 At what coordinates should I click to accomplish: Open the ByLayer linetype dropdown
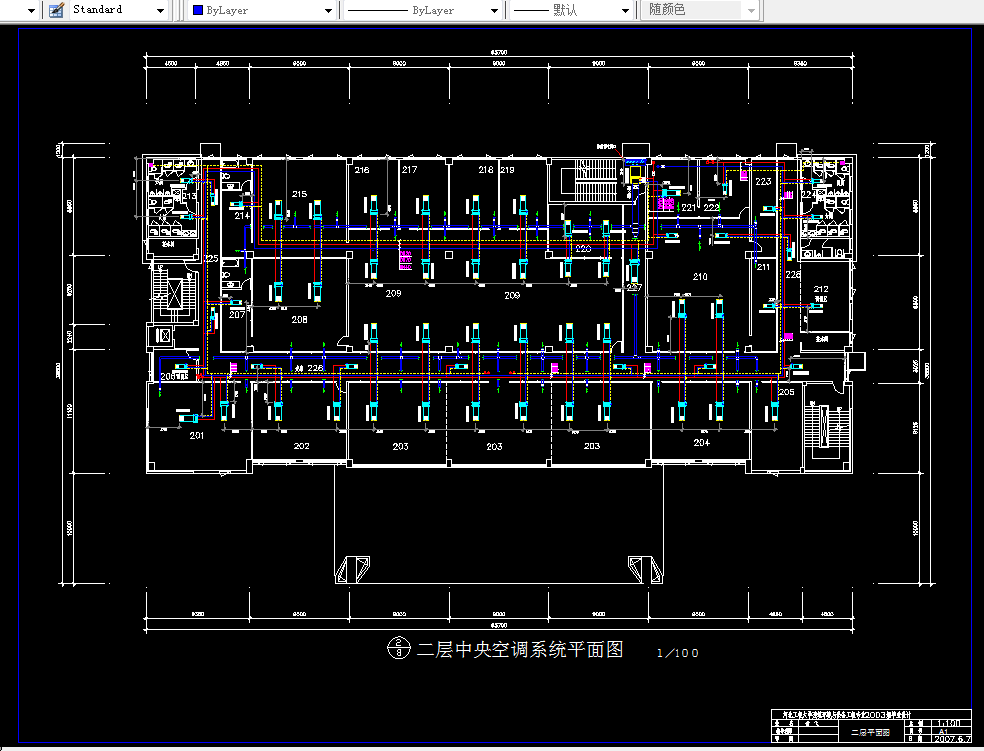424,10
